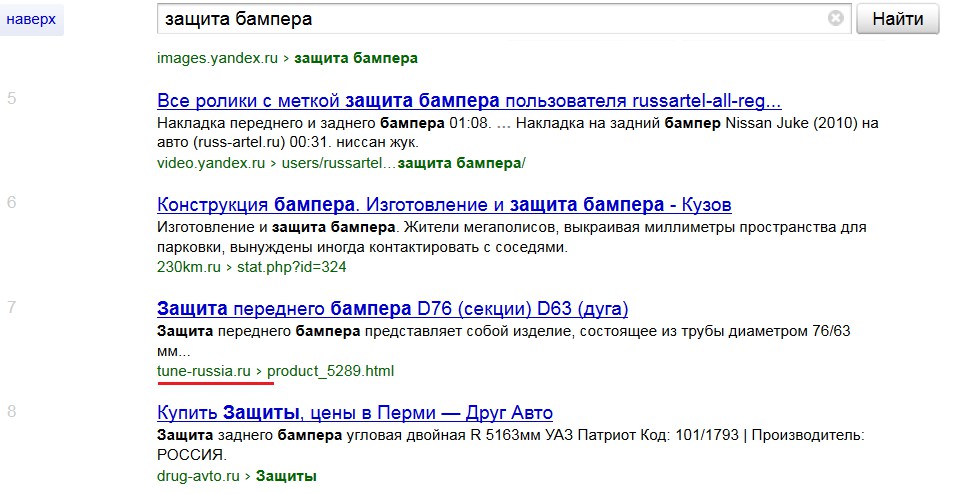Click snippet line авто (russ-artel.ru) 00:31. ниссан жук.
This screenshot has height=494, width=957.
coord(287,143)
